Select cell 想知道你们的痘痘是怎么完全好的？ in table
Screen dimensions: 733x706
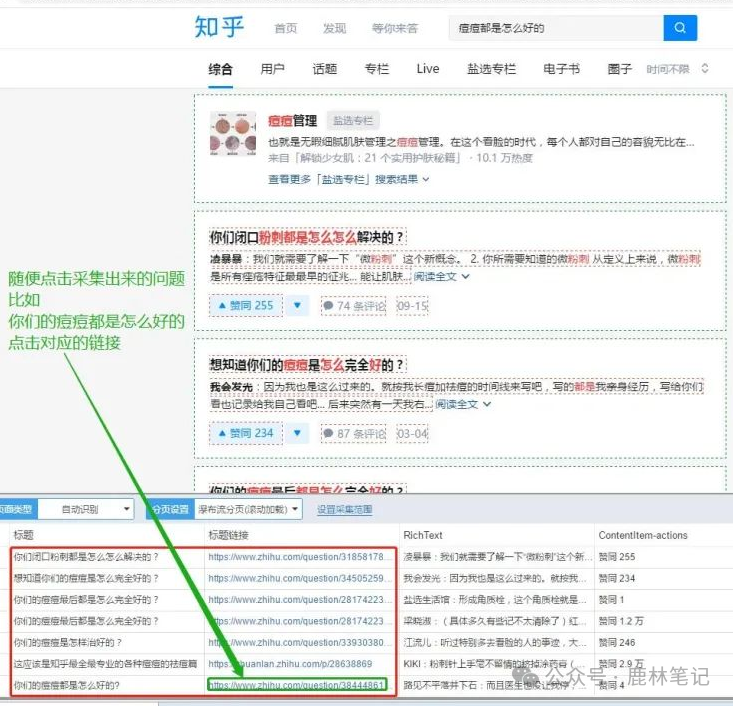(x=107, y=578)
